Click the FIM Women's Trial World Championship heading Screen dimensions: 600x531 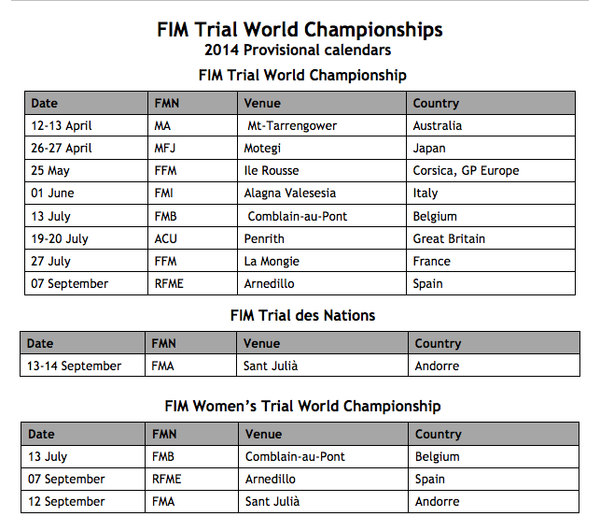click(x=303, y=406)
